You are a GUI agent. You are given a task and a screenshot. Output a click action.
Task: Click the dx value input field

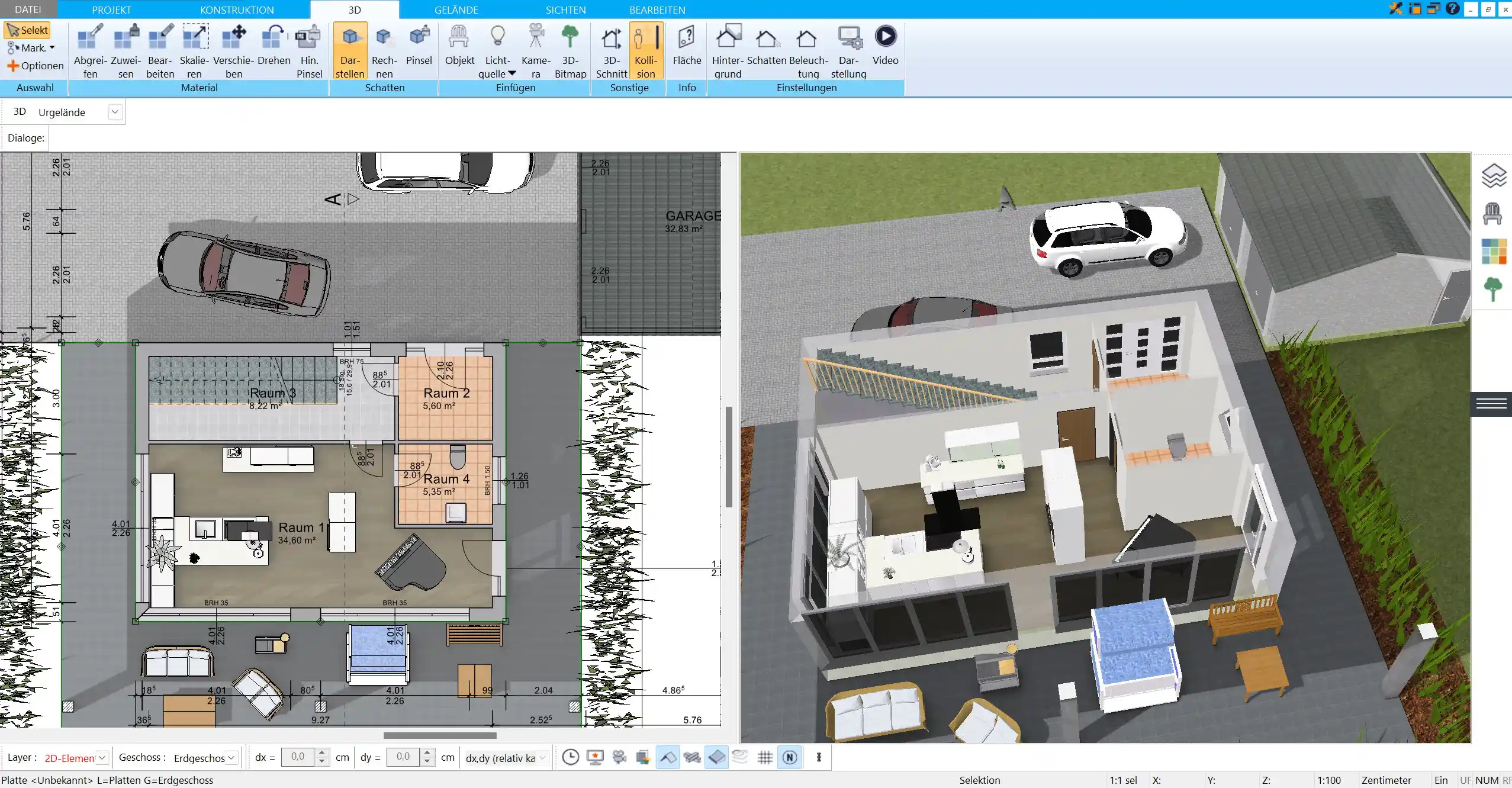pos(298,757)
